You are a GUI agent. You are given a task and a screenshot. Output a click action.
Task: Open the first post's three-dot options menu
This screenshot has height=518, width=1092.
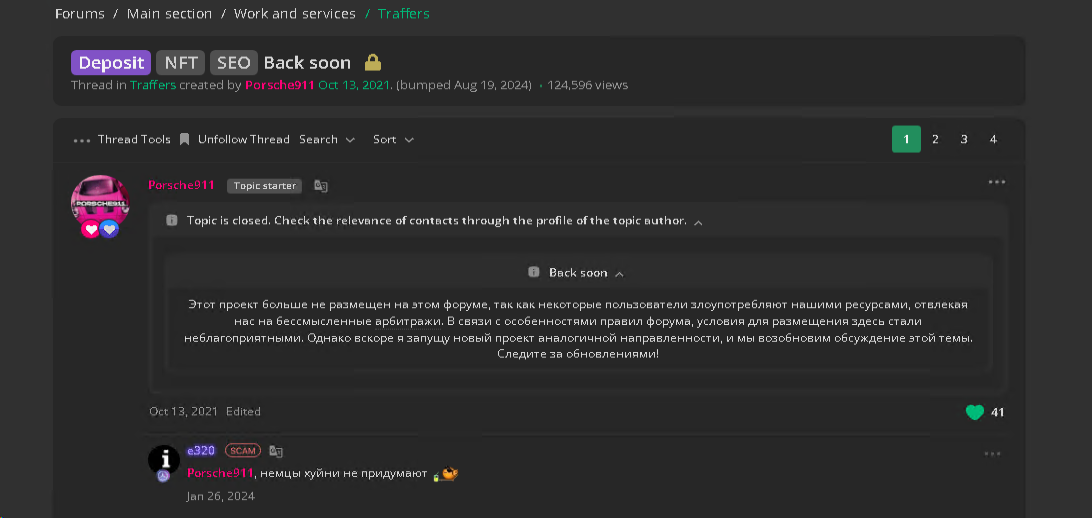pyautogui.click(x=996, y=182)
